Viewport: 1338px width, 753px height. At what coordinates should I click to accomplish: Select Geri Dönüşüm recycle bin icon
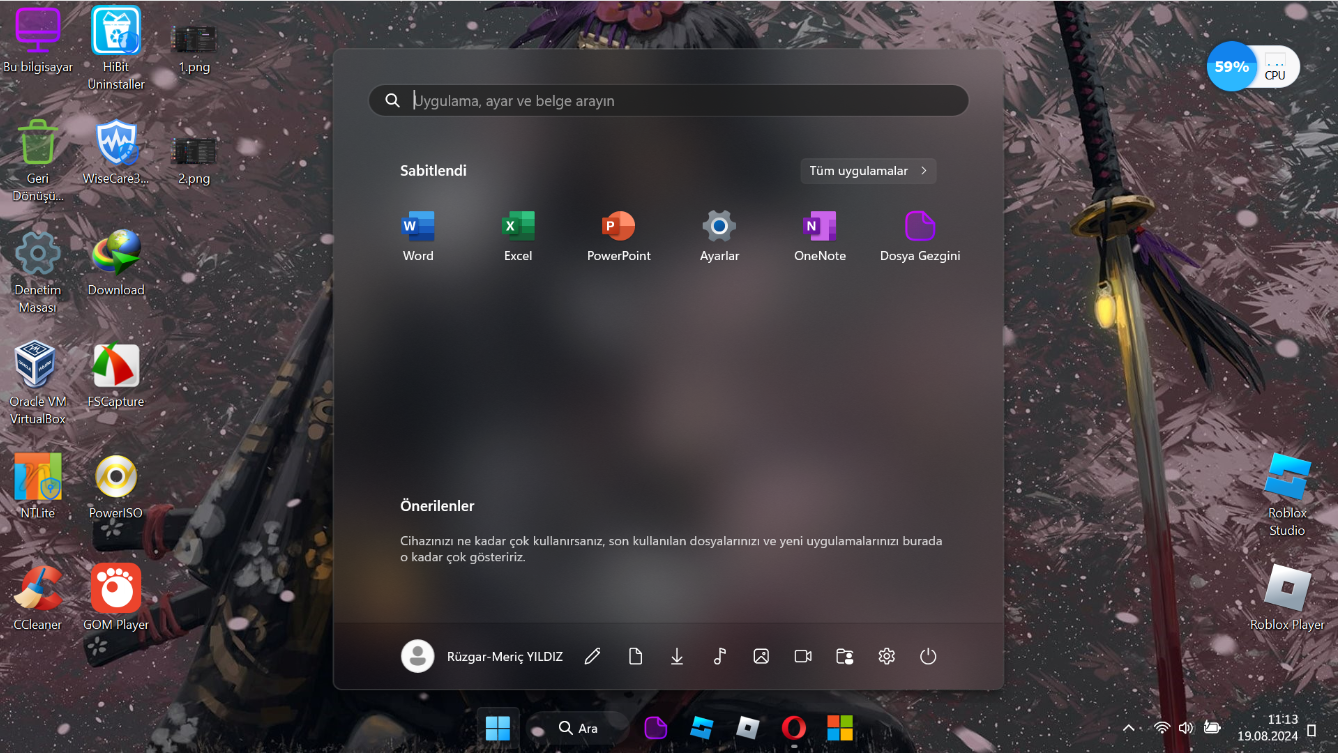coord(38,160)
